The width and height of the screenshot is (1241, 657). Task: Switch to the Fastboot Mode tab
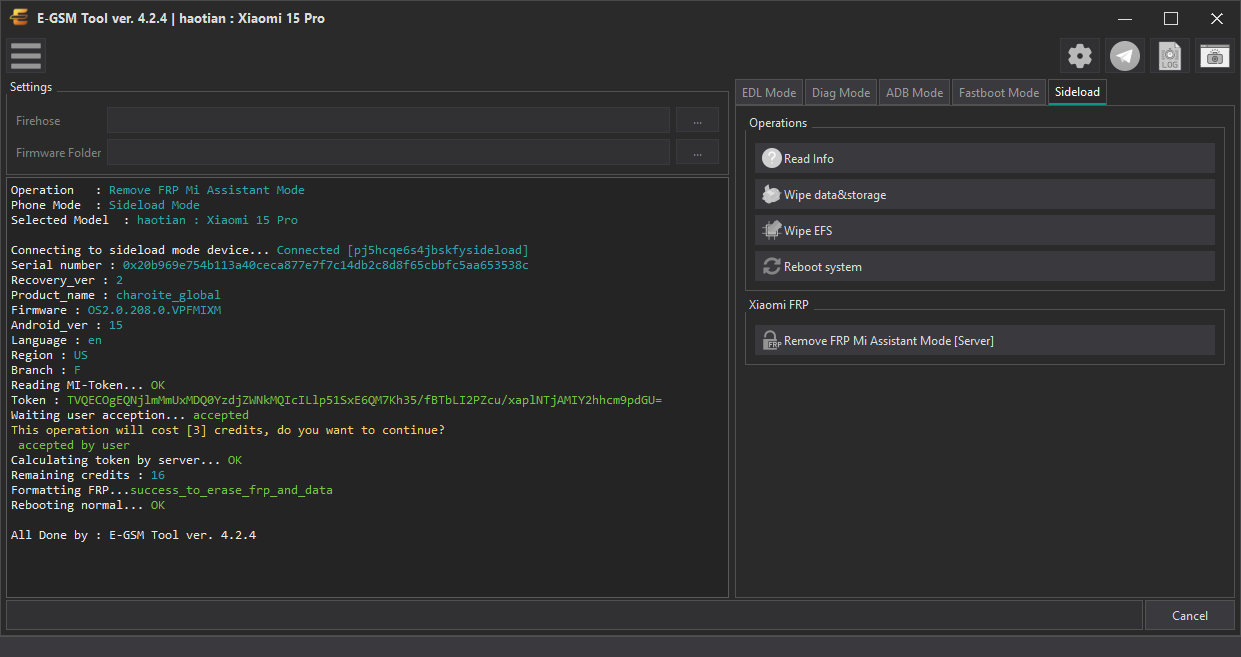tap(999, 92)
